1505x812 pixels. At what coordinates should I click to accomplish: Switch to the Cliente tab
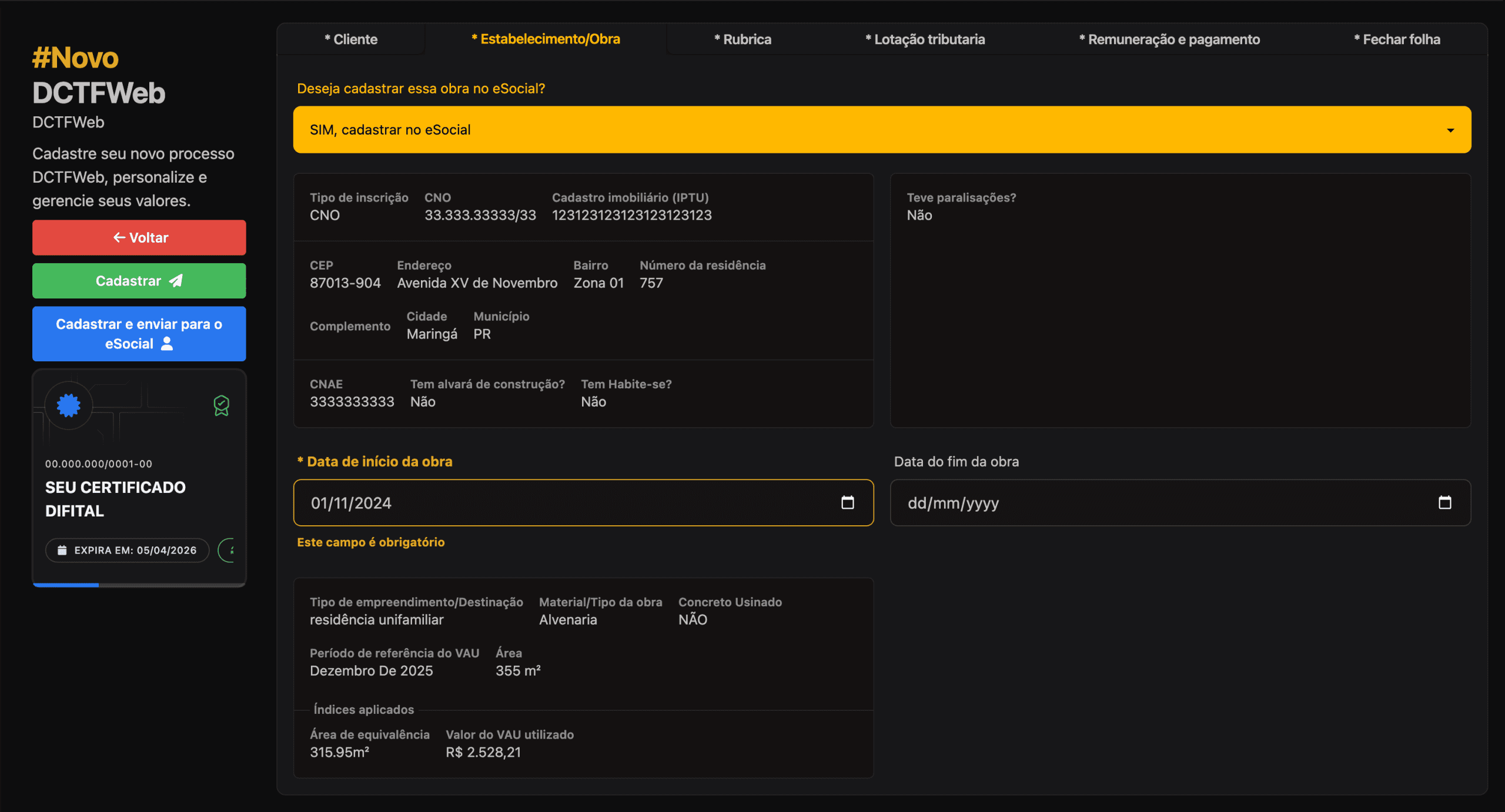(x=351, y=39)
